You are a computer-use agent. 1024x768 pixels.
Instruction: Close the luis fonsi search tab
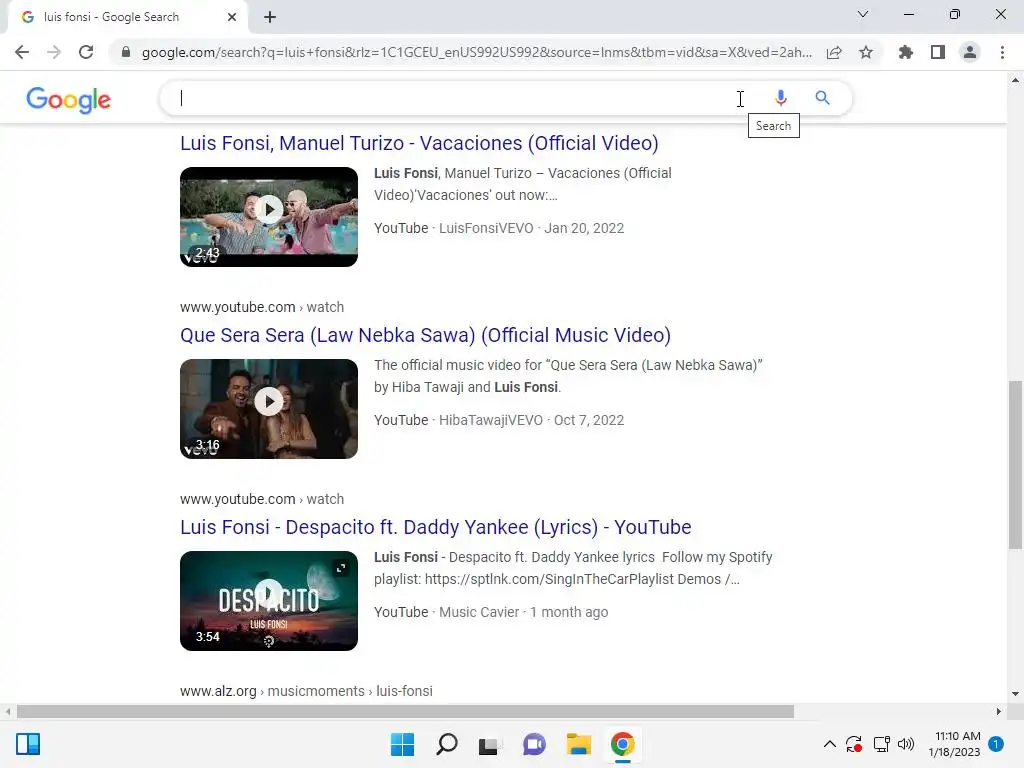click(x=232, y=17)
